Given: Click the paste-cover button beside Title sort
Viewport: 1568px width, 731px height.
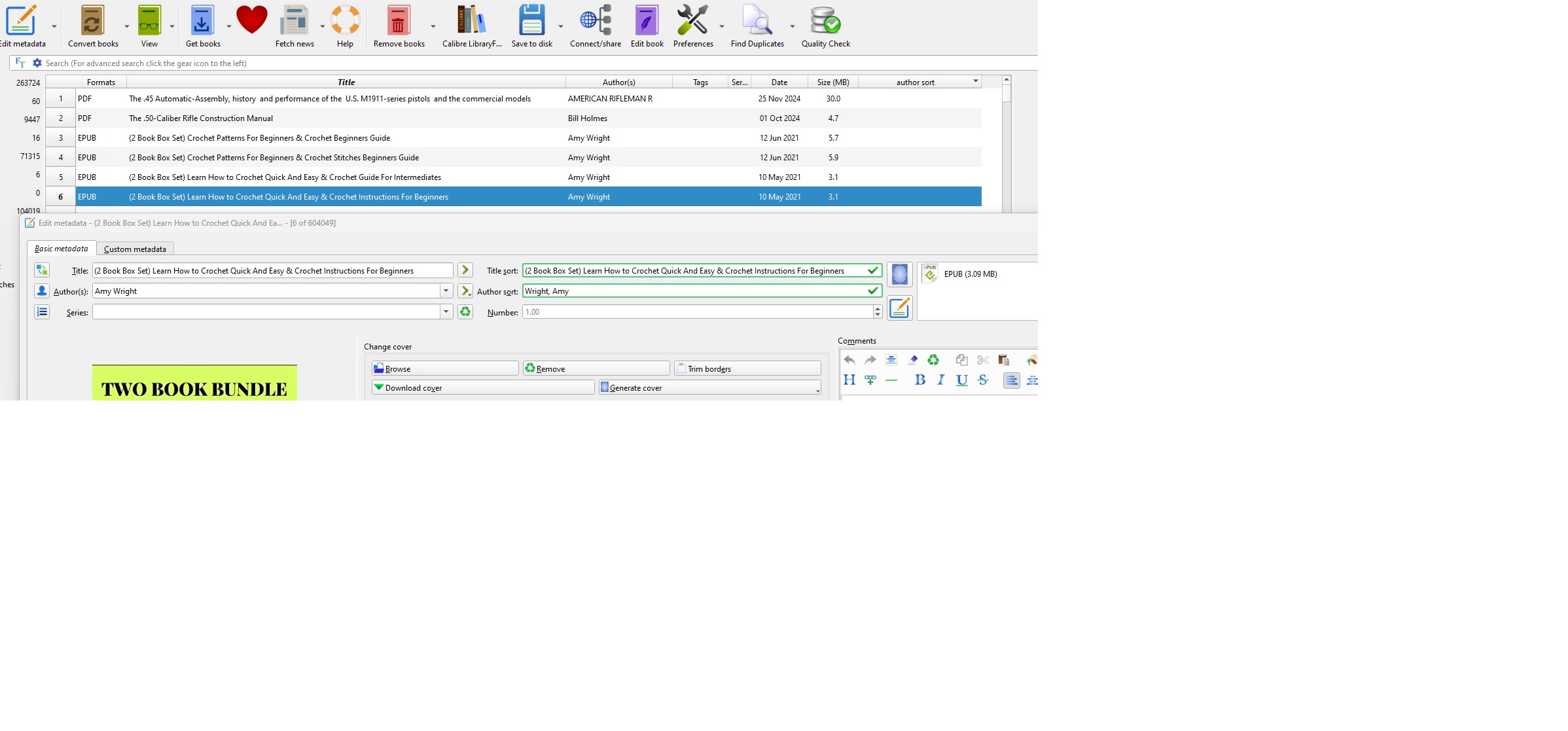Looking at the screenshot, I should [x=899, y=274].
